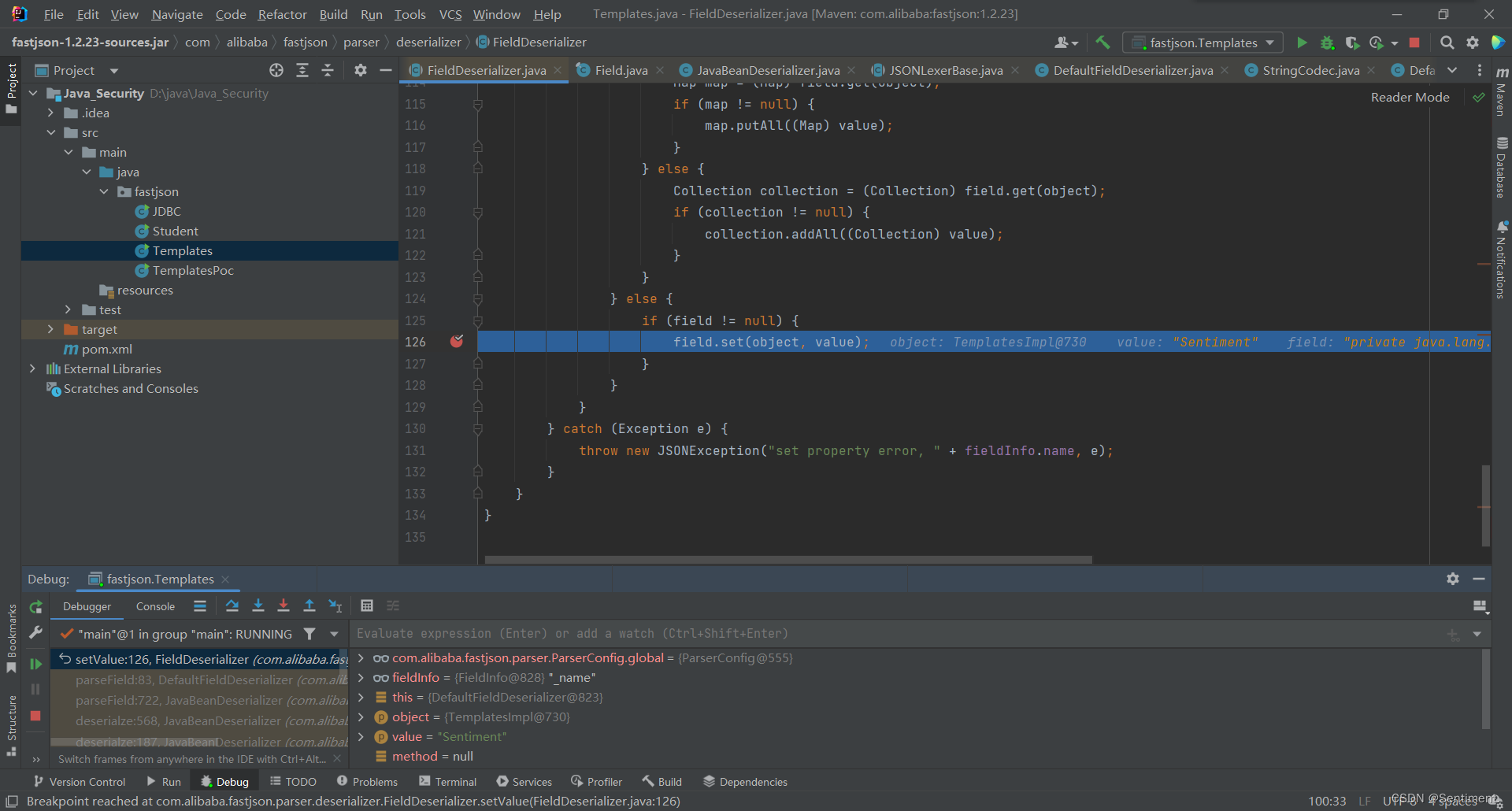Viewport: 1512px width, 811px height.
Task: Click the Build project hammer icon
Action: (x=1102, y=43)
